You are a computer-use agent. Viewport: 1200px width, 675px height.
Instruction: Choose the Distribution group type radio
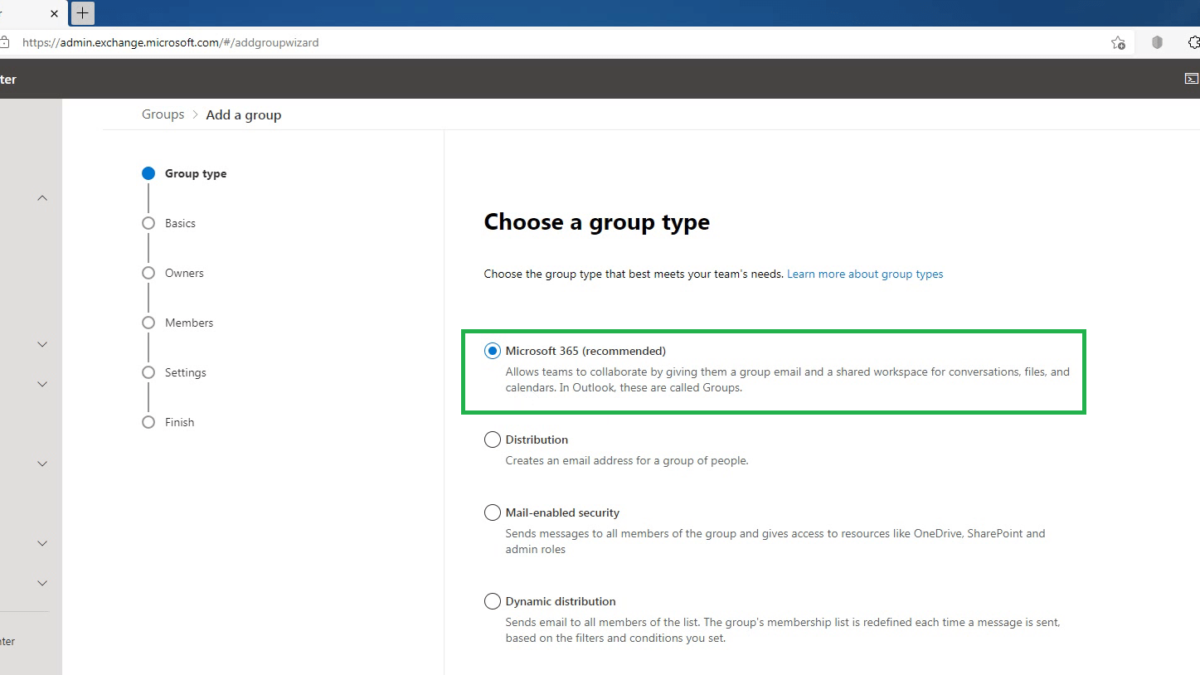[x=492, y=440]
